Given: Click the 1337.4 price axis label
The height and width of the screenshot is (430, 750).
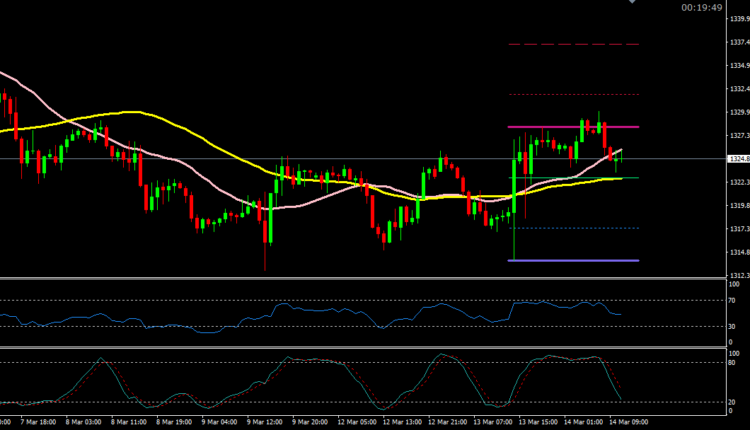Looking at the screenshot, I should tap(735, 43).
